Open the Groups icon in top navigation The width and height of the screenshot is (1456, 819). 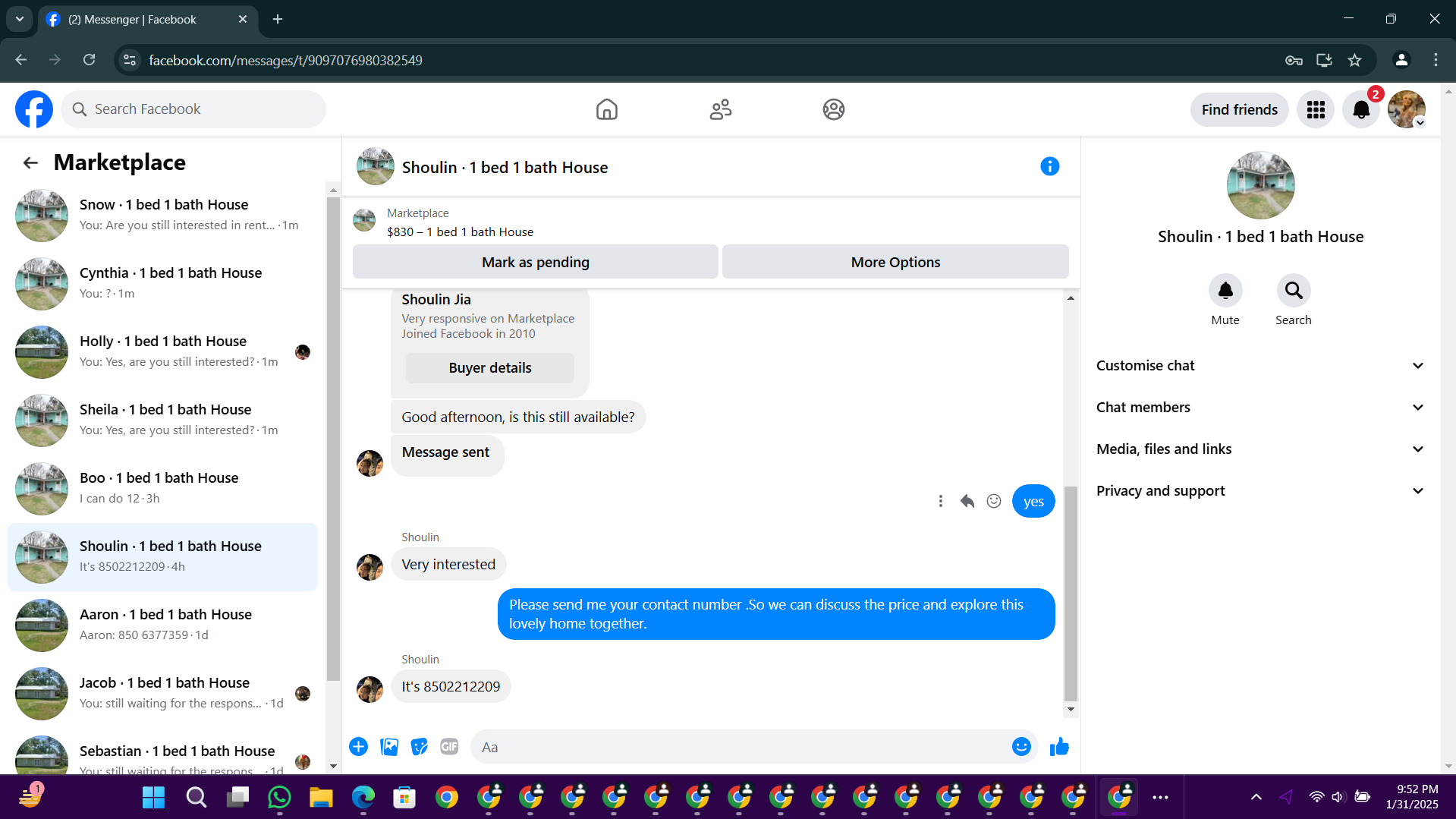point(834,109)
